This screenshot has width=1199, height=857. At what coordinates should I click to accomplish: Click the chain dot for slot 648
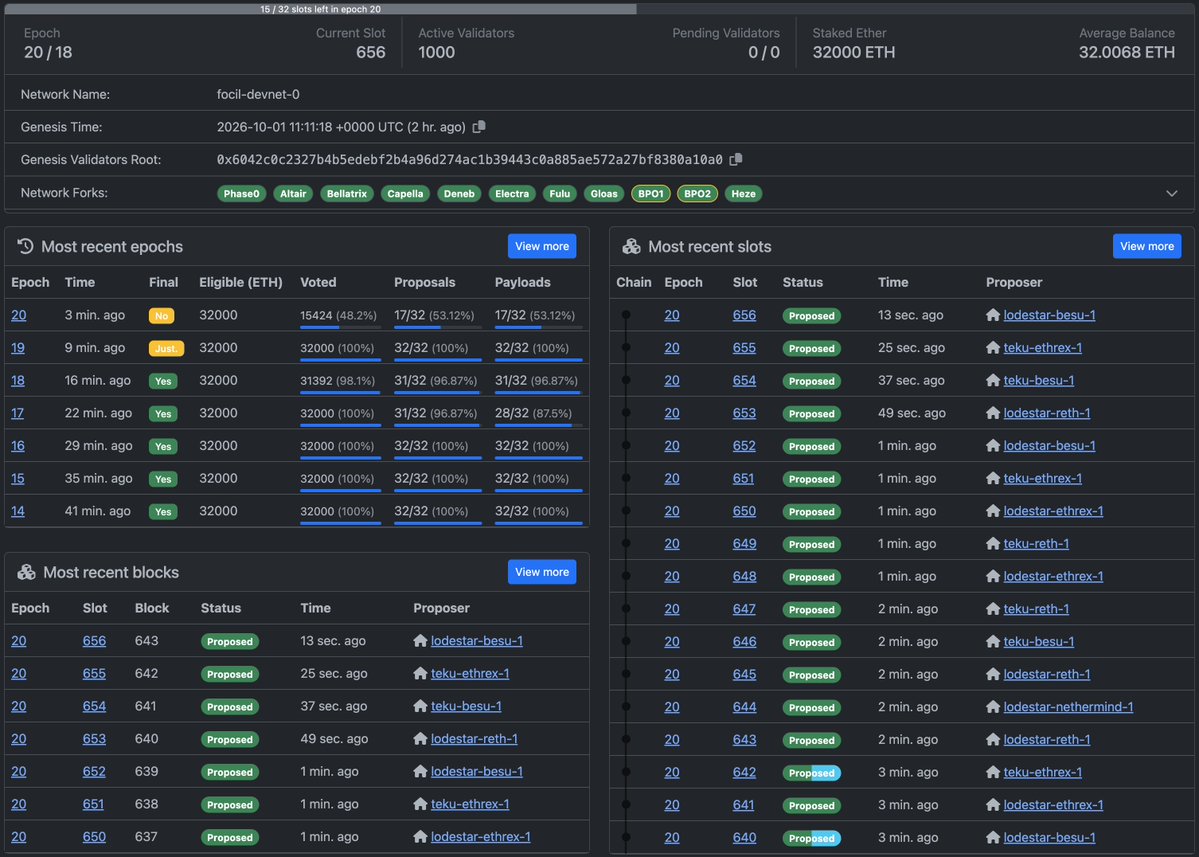tap(626, 576)
